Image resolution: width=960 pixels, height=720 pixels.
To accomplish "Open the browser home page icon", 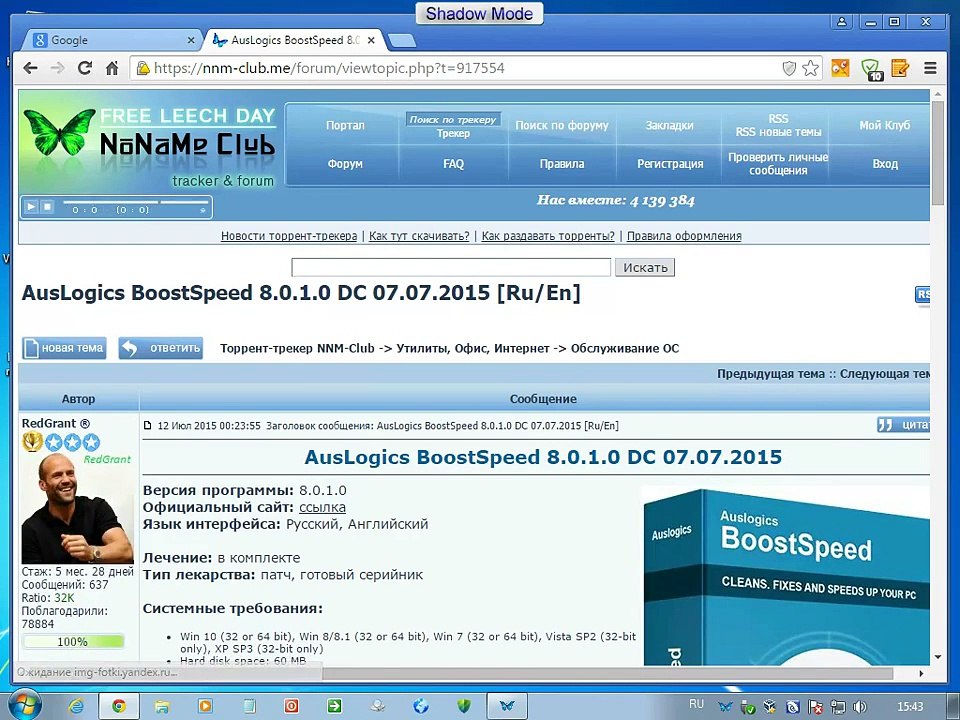I will [x=112, y=68].
